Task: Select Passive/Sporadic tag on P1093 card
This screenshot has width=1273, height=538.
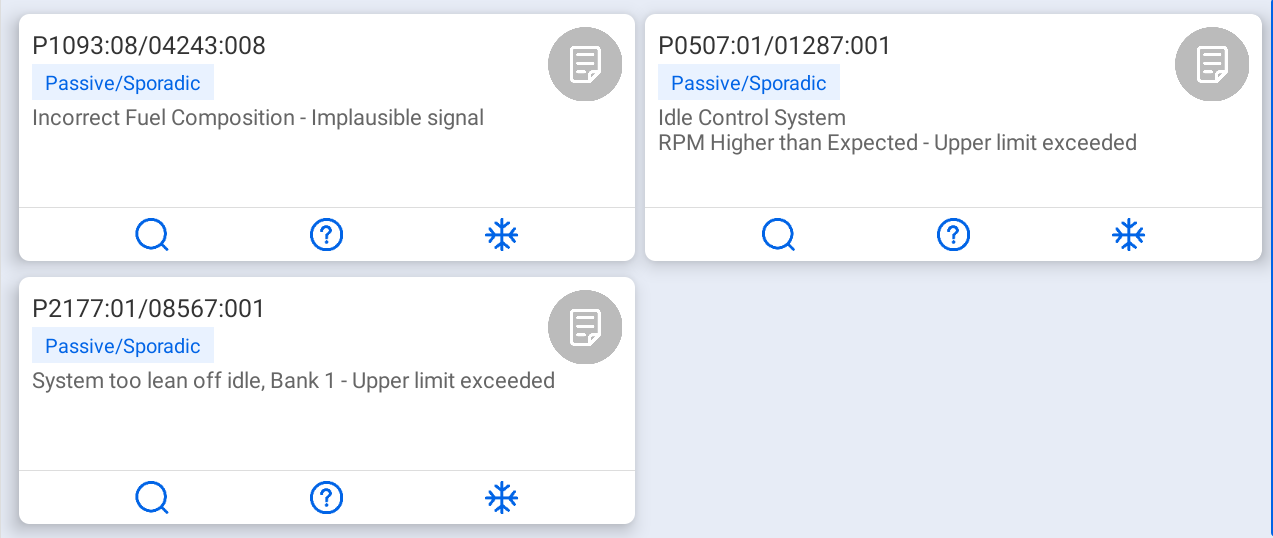Action: coord(123,83)
